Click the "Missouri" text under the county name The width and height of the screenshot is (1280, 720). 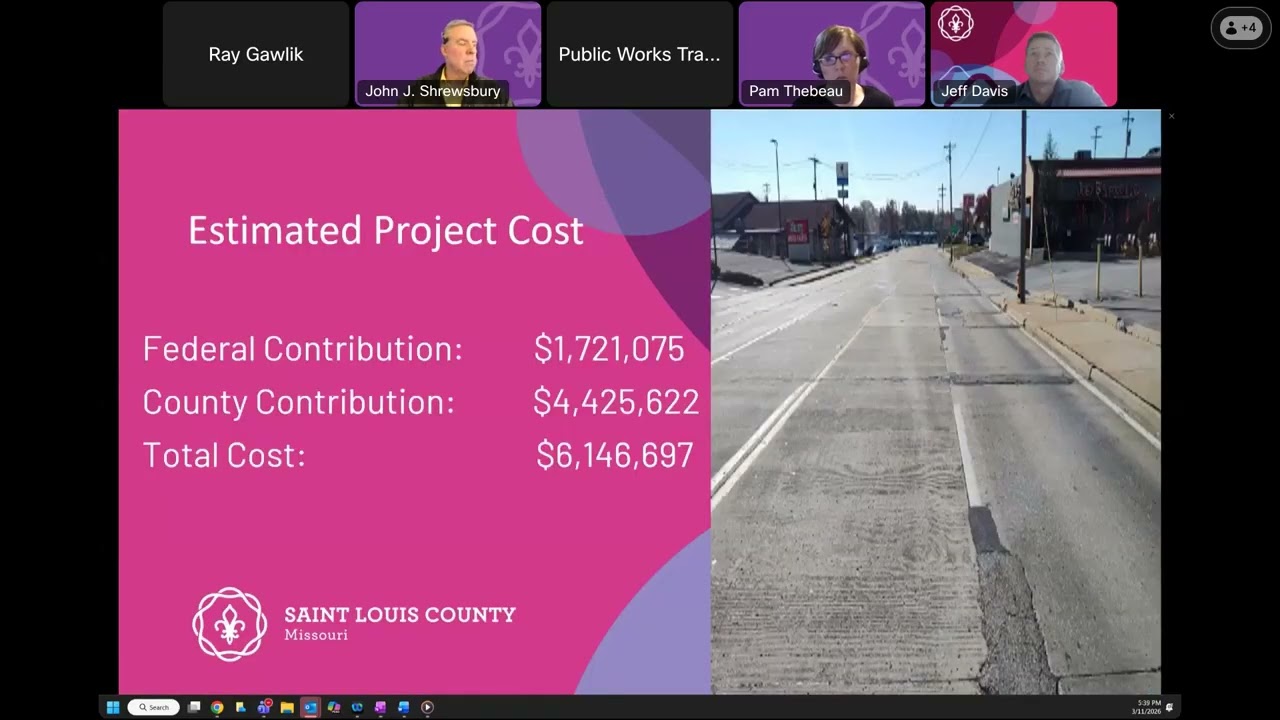point(316,635)
